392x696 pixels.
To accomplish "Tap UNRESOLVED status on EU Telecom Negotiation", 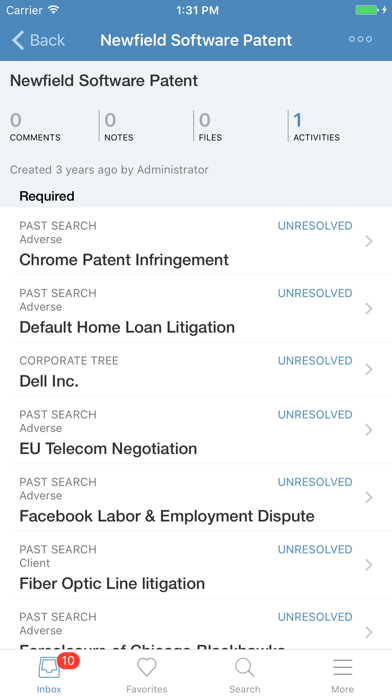I will coord(315,415).
